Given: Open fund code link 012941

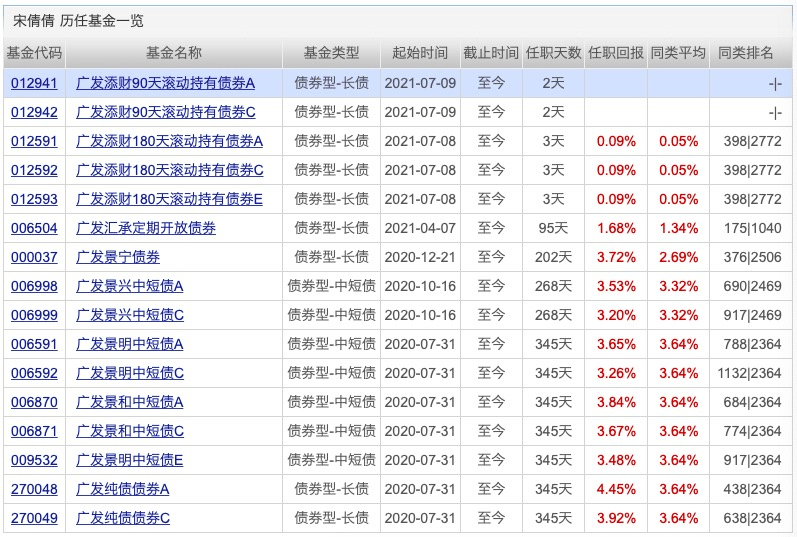Looking at the screenshot, I should tap(34, 83).
